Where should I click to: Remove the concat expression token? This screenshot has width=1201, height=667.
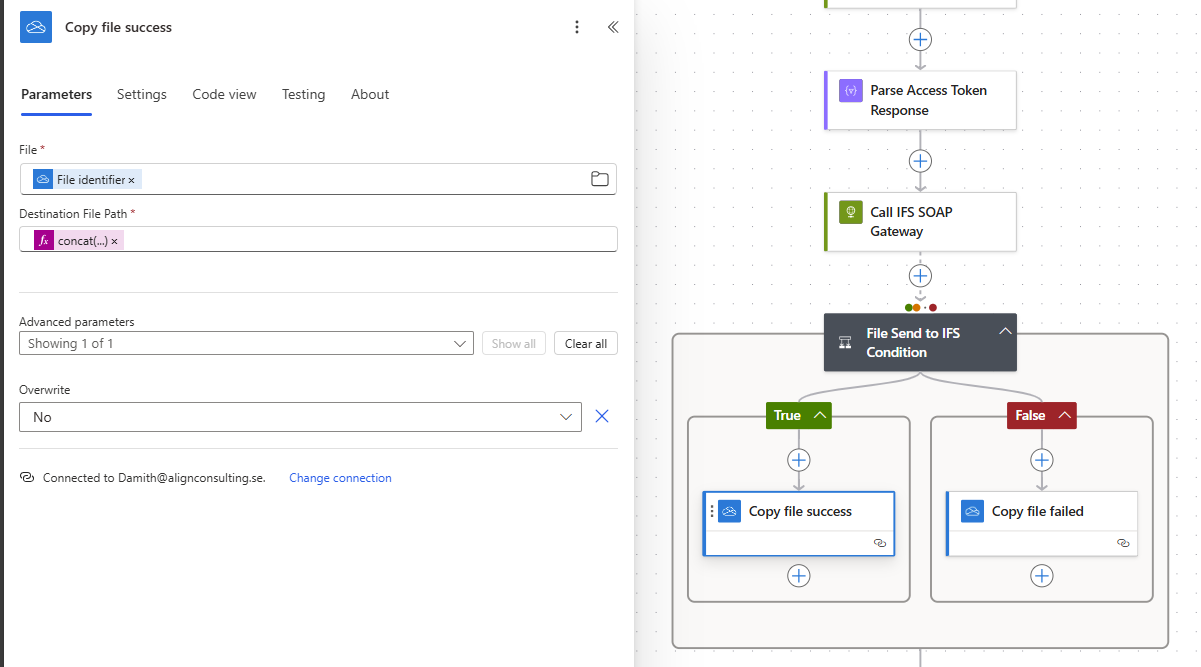coord(114,241)
